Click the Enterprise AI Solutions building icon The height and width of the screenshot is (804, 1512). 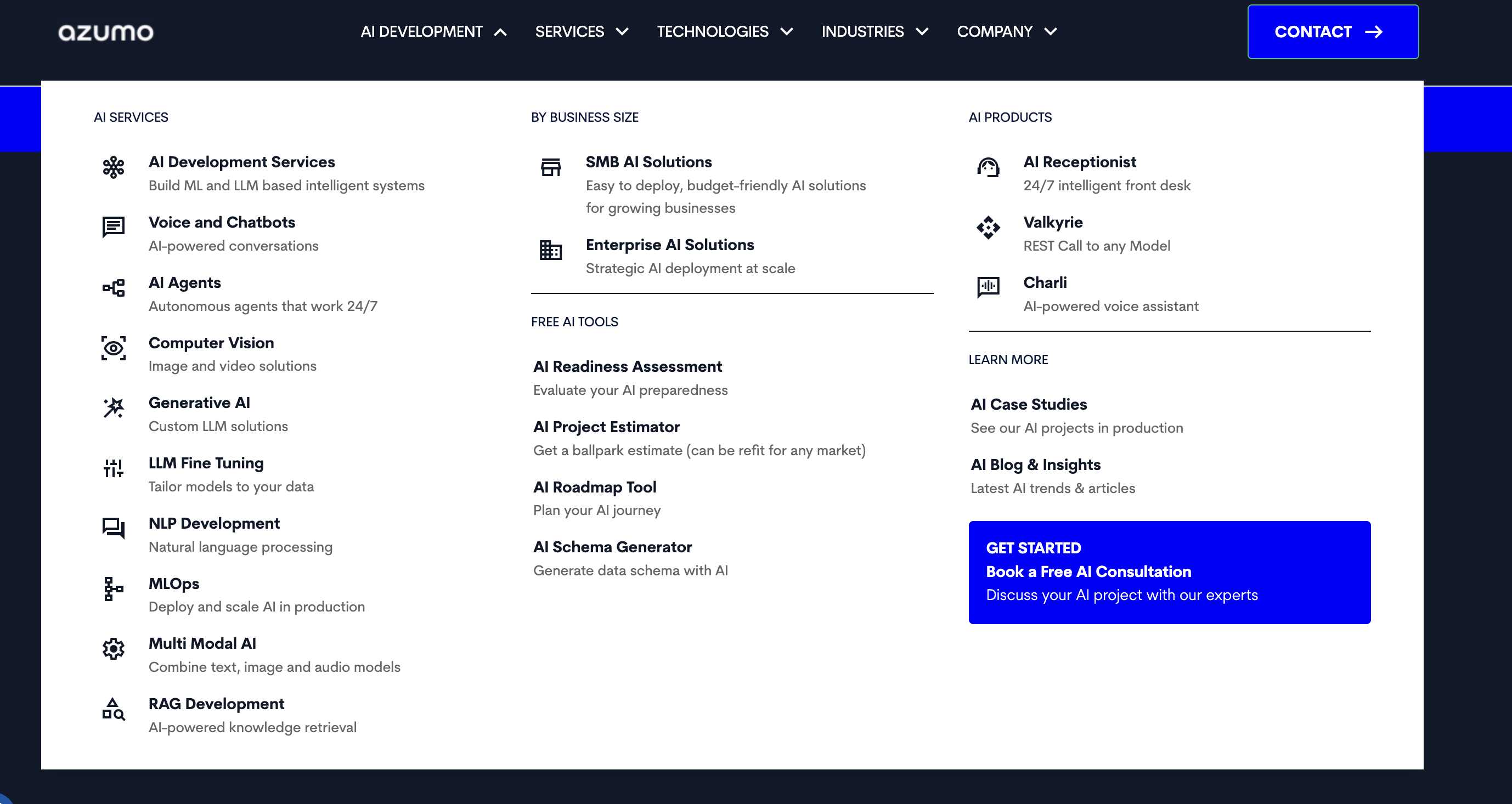point(551,250)
